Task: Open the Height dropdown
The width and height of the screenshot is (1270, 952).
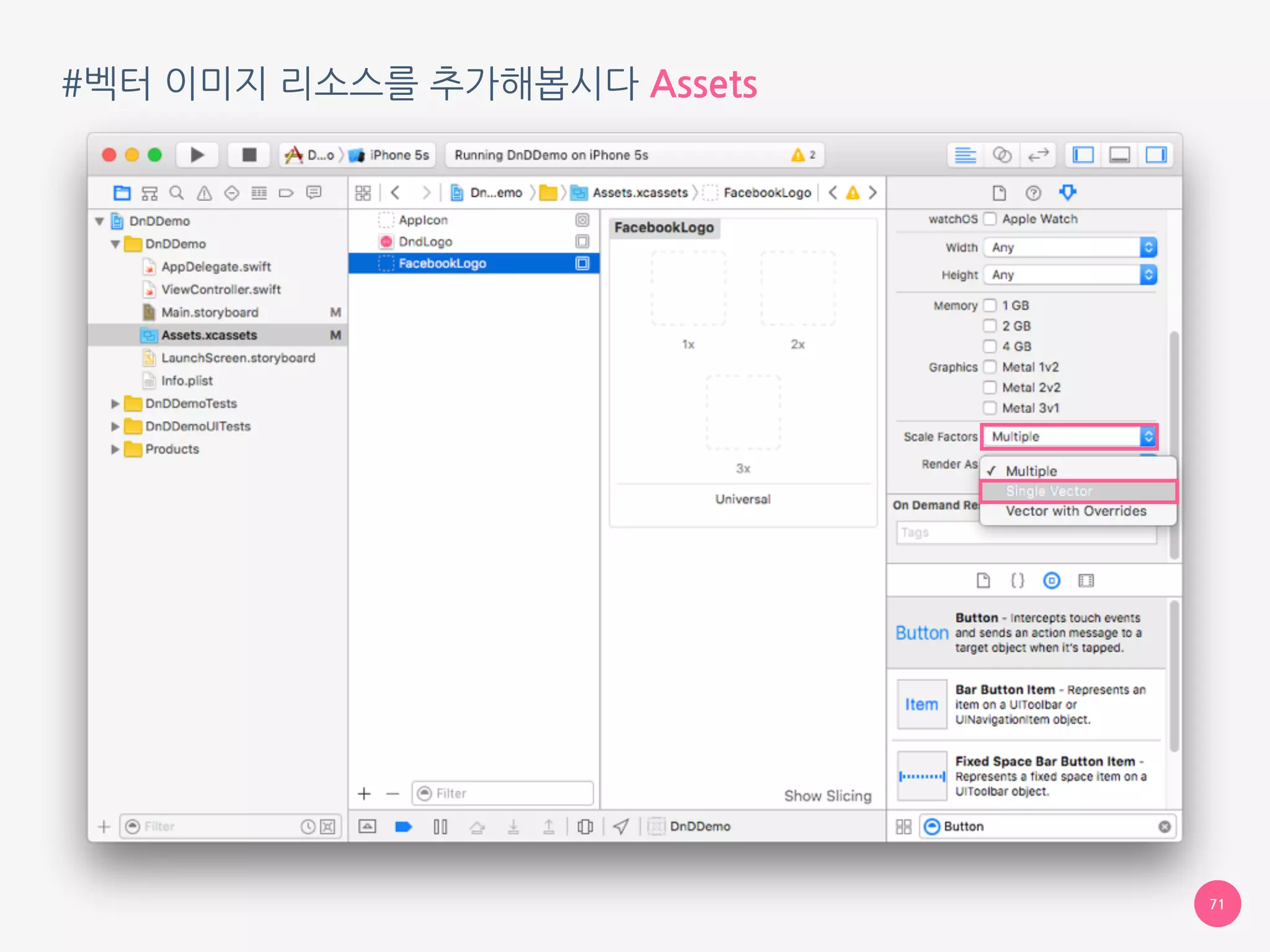Action: [1070, 275]
